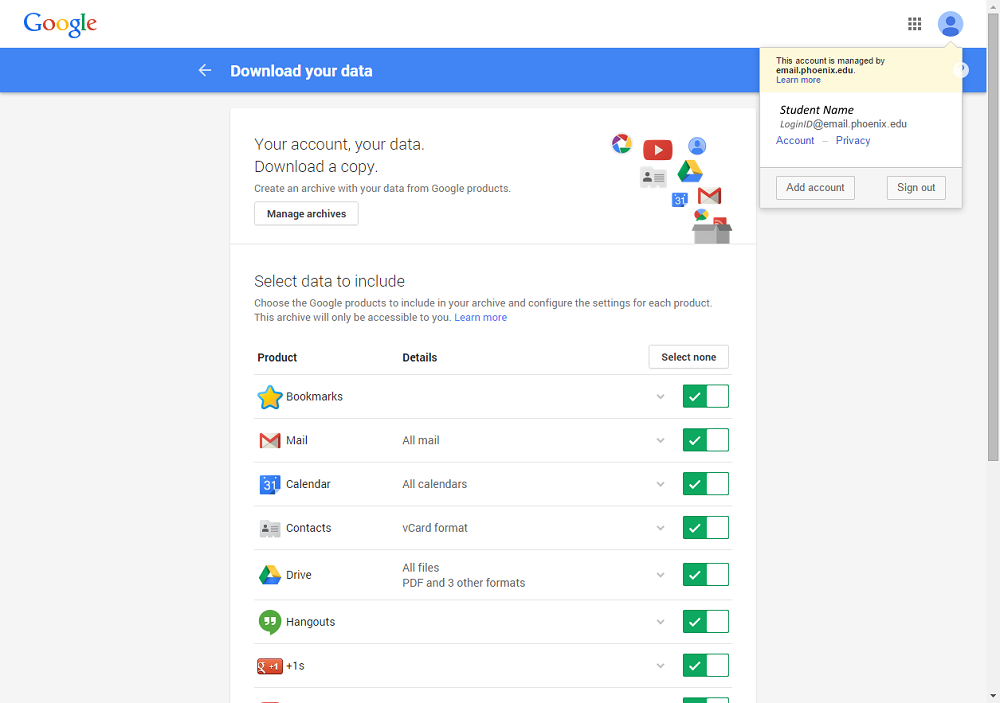Open the Privacy menu link
1000x703 pixels.
[x=852, y=140]
